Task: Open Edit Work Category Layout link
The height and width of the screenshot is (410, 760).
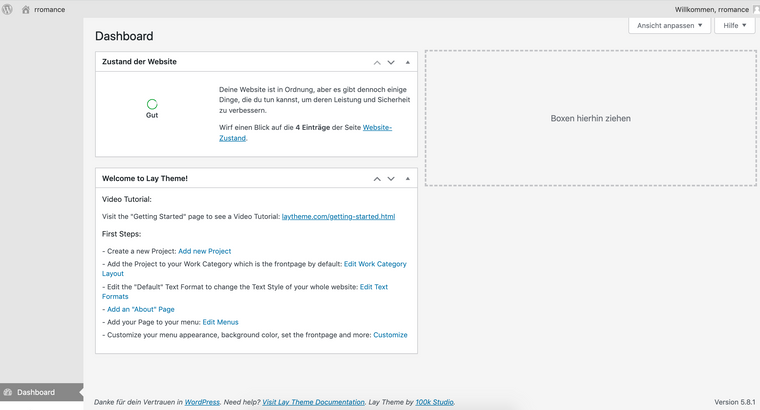Action: (375, 264)
